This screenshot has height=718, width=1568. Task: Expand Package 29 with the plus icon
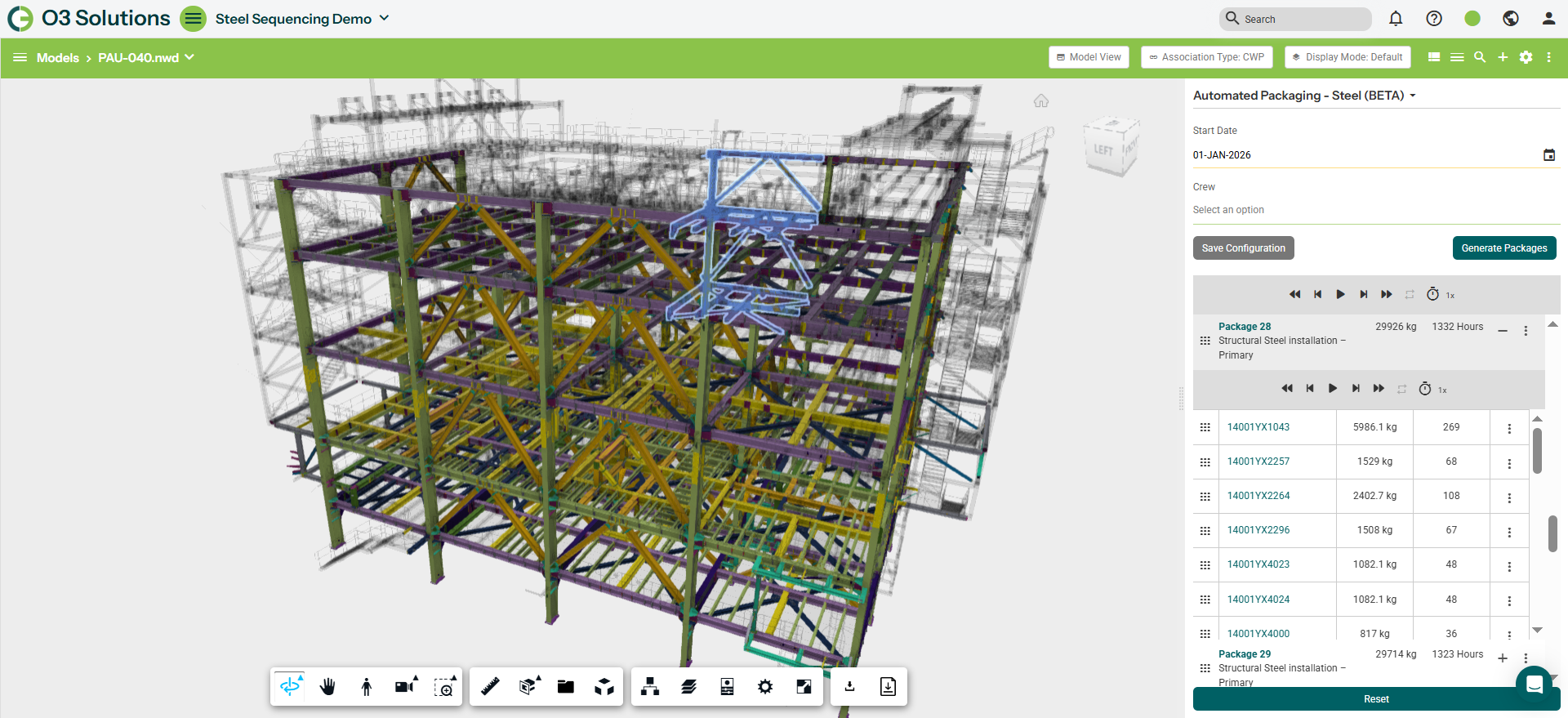tap(1503, 658)
